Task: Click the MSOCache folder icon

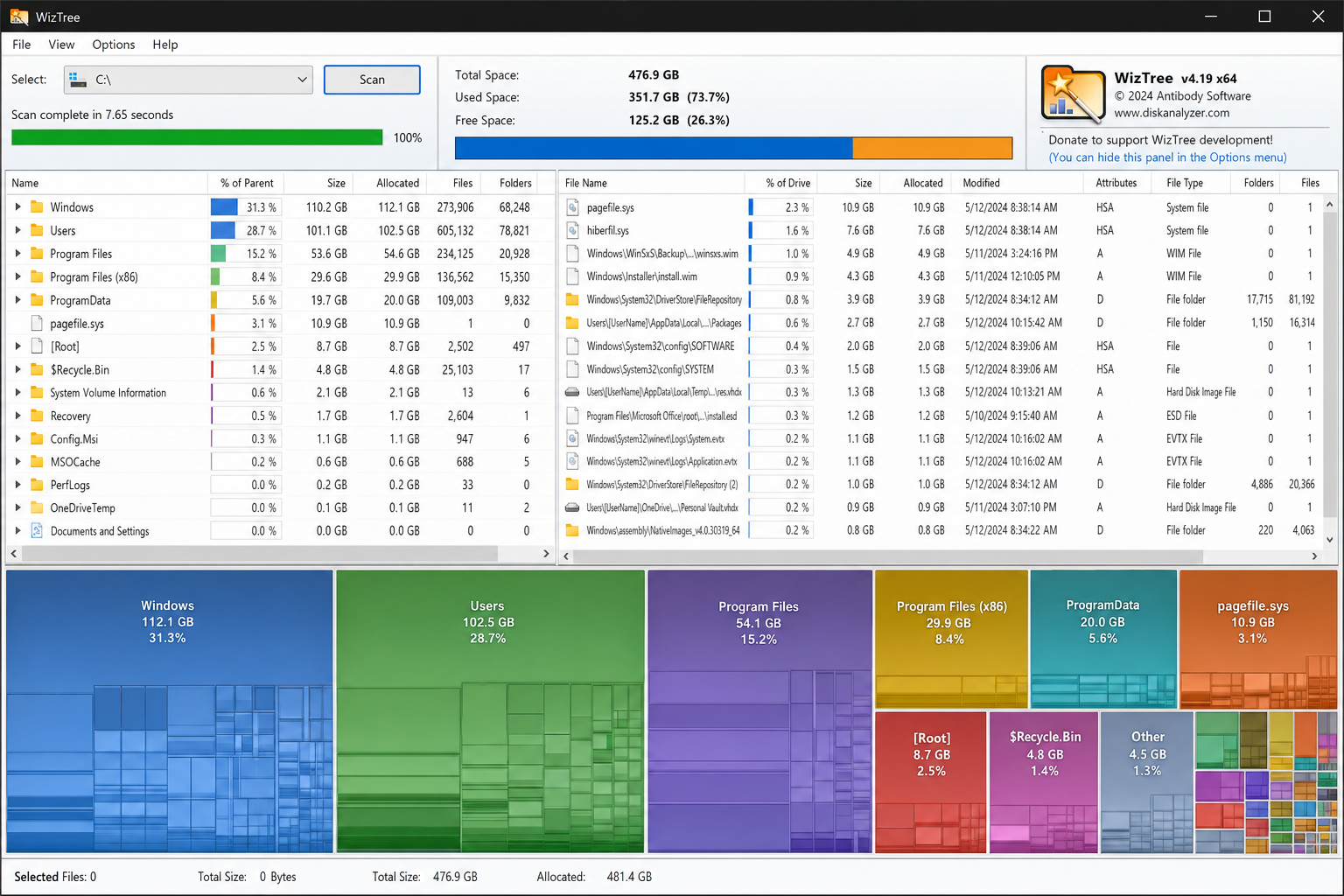Action: click(x=37, y=461)
